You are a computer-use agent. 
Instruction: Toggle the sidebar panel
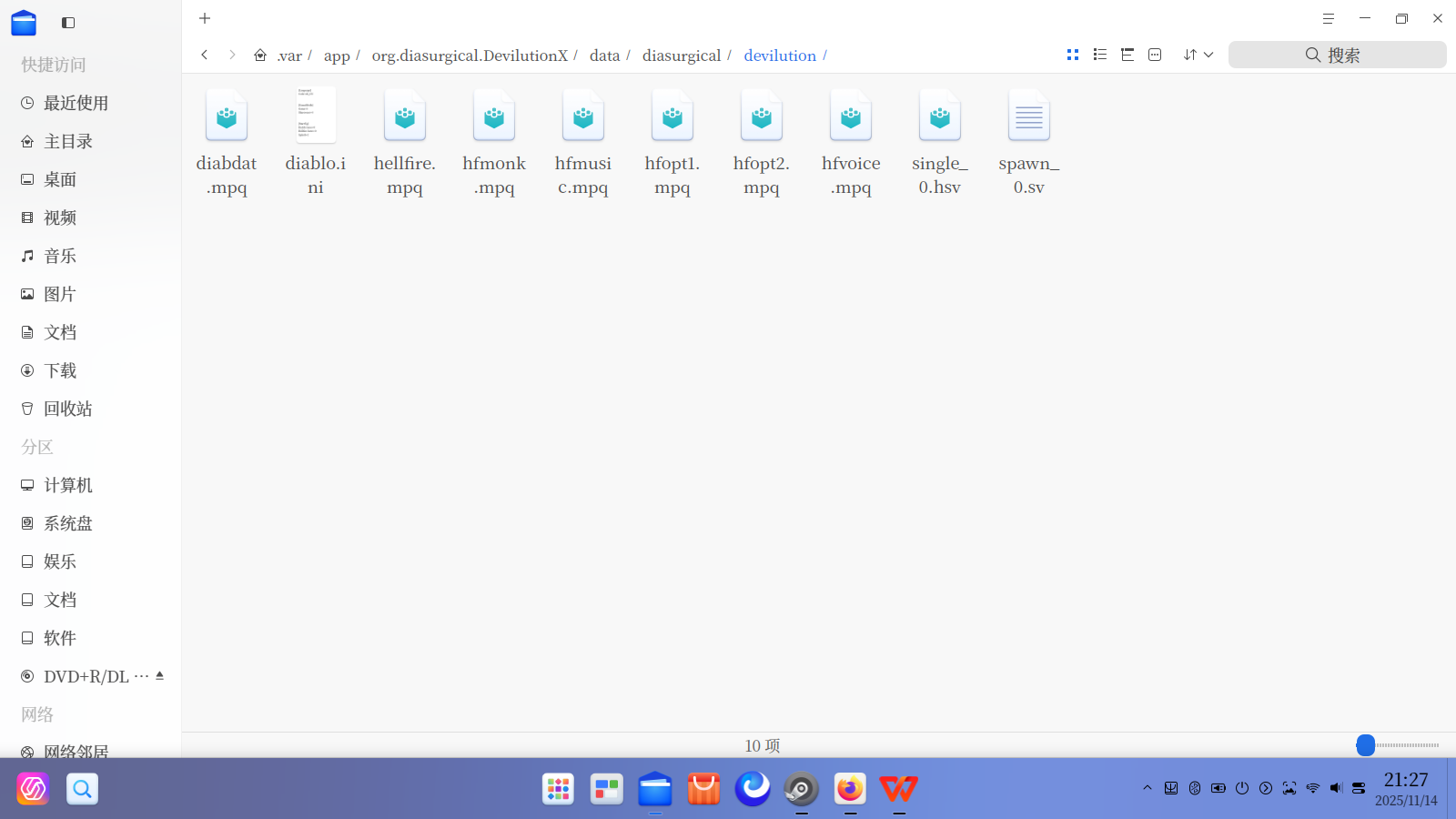[68, 22]
